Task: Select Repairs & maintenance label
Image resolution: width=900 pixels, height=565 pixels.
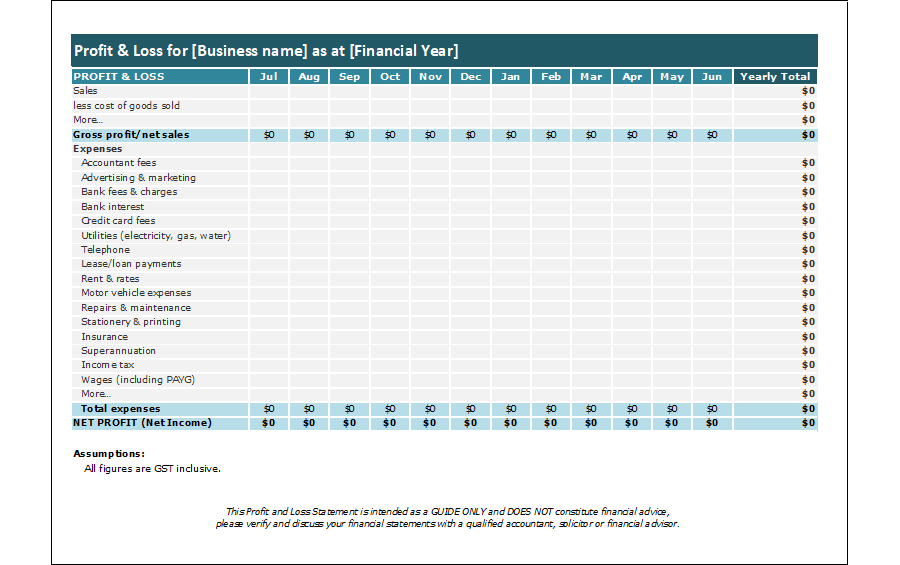Action: pyautogui.click(x=136, y=308)
